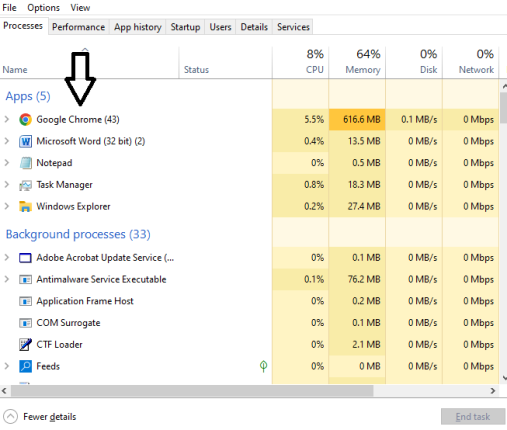The image size is (507, 430).
Task: Click Chrome's 5.5% CPU cell
Action: (300, 119)
